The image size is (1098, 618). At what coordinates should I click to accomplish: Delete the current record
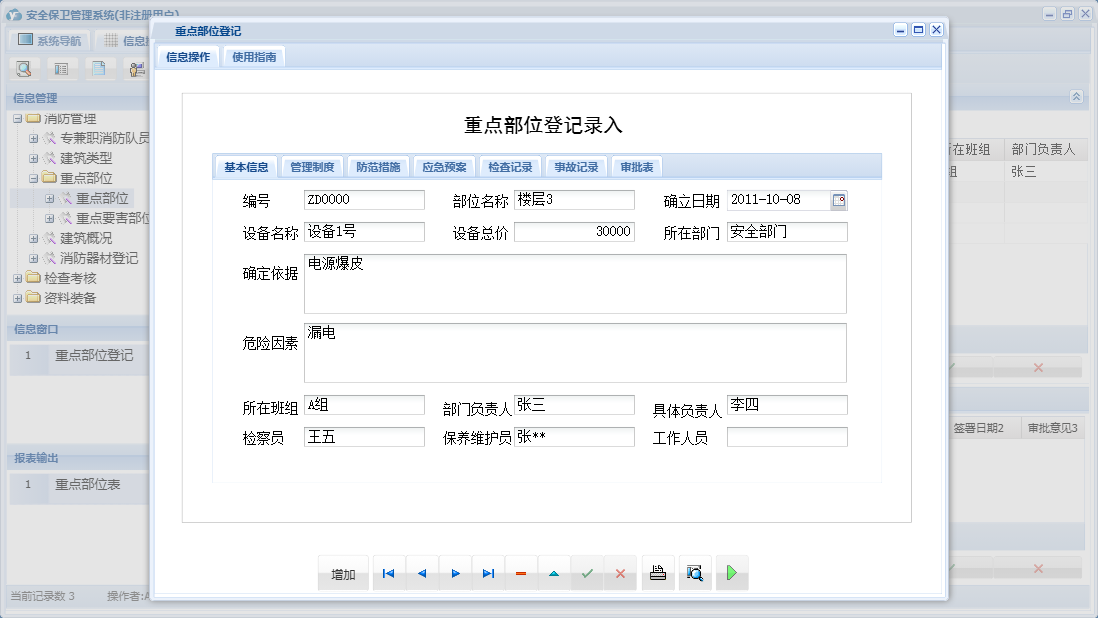pyautogui.click(x=520, y=573)
